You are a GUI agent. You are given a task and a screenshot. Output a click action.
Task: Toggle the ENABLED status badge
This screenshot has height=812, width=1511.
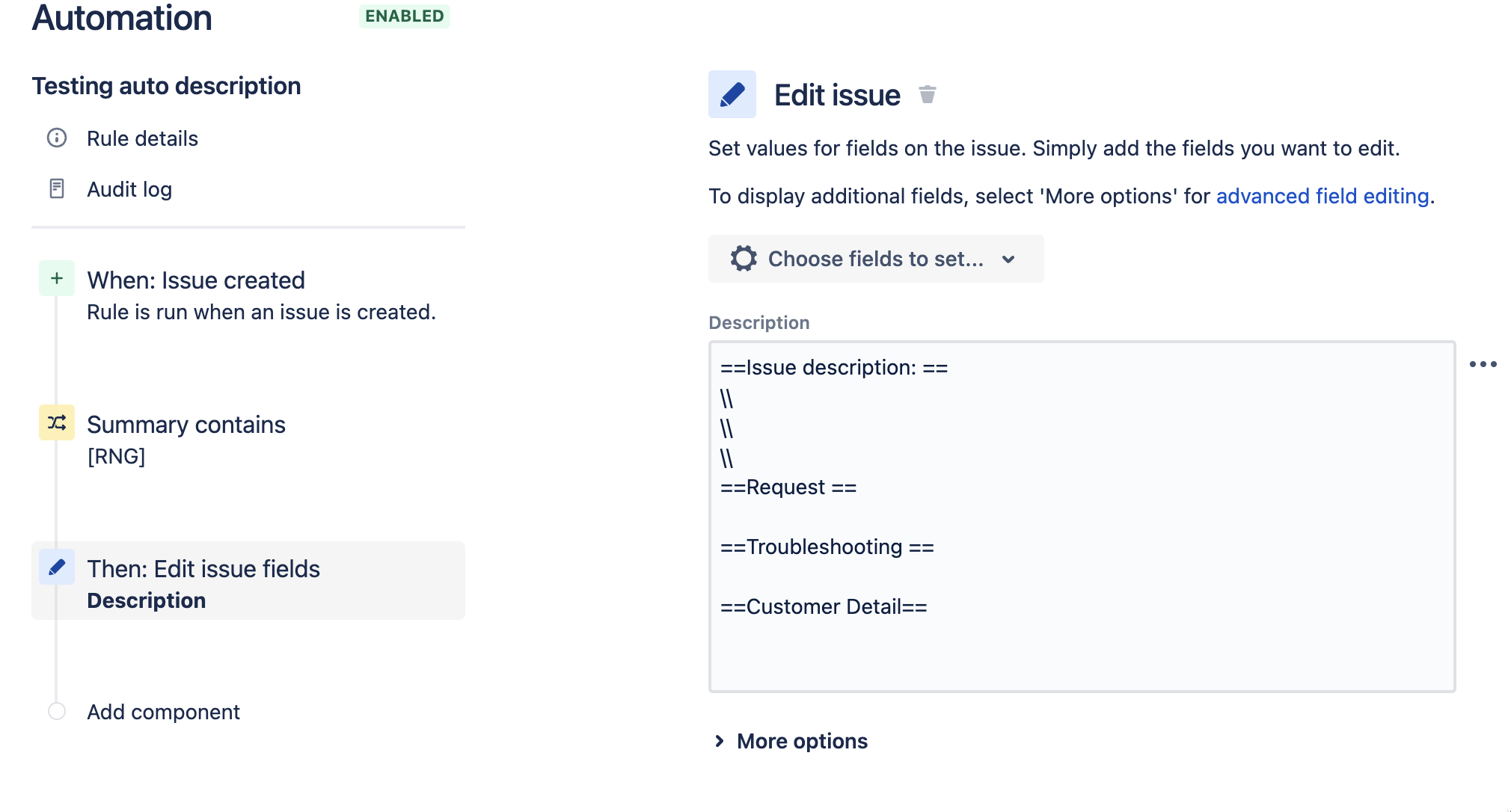coord(404,16)
